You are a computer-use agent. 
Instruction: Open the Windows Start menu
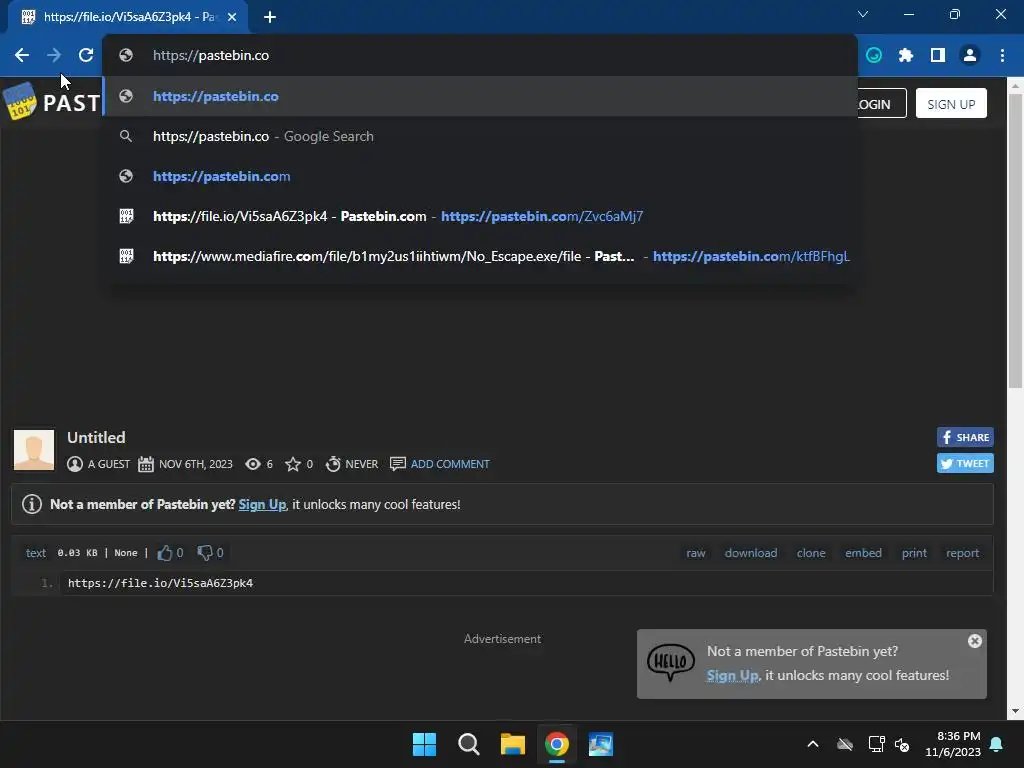pos(424,744)
